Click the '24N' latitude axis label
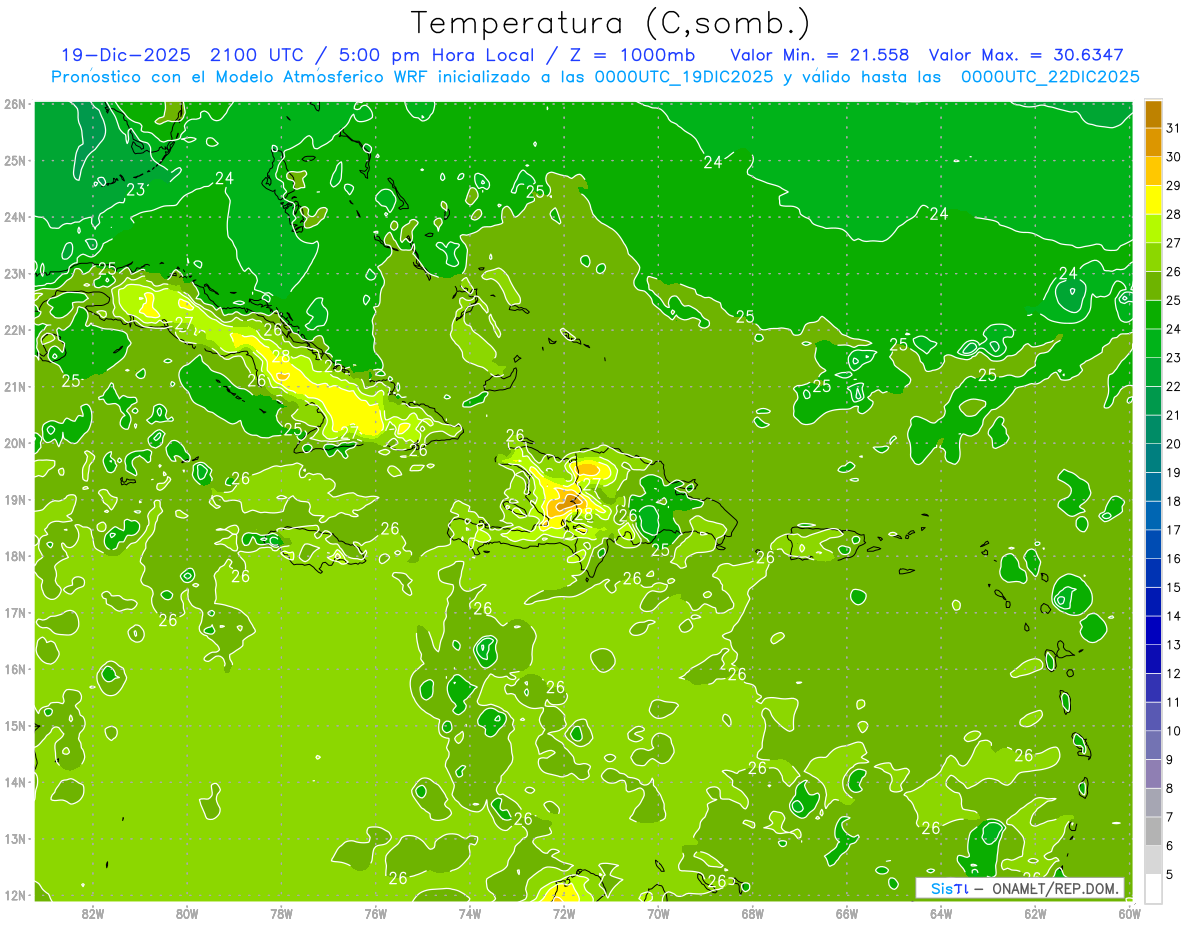This screenshot has height=927, width=1200. click(15, 217)
